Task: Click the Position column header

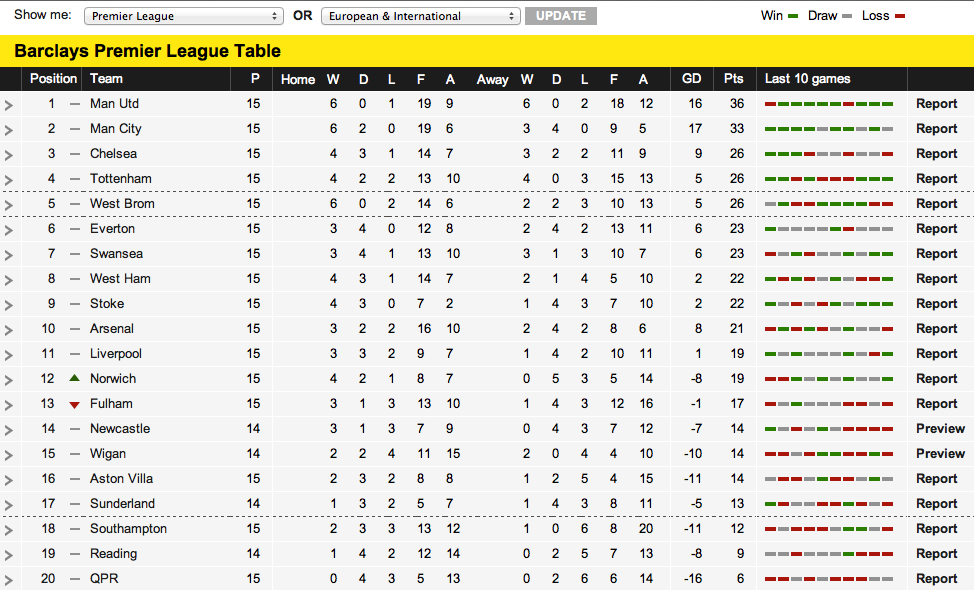Action: tap(53, 79)
